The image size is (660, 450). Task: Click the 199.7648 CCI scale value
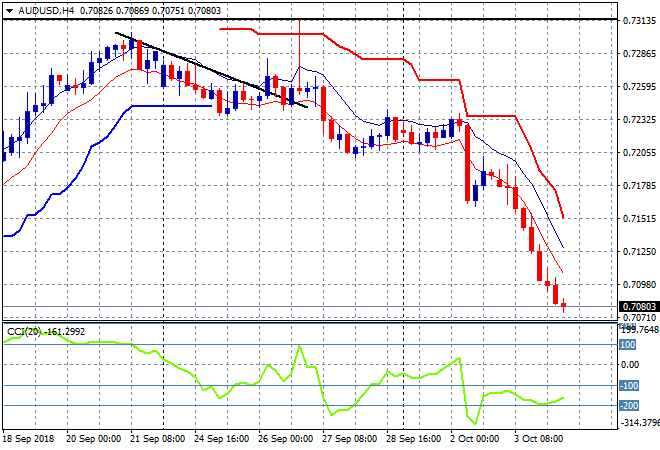tap(640, 329)
